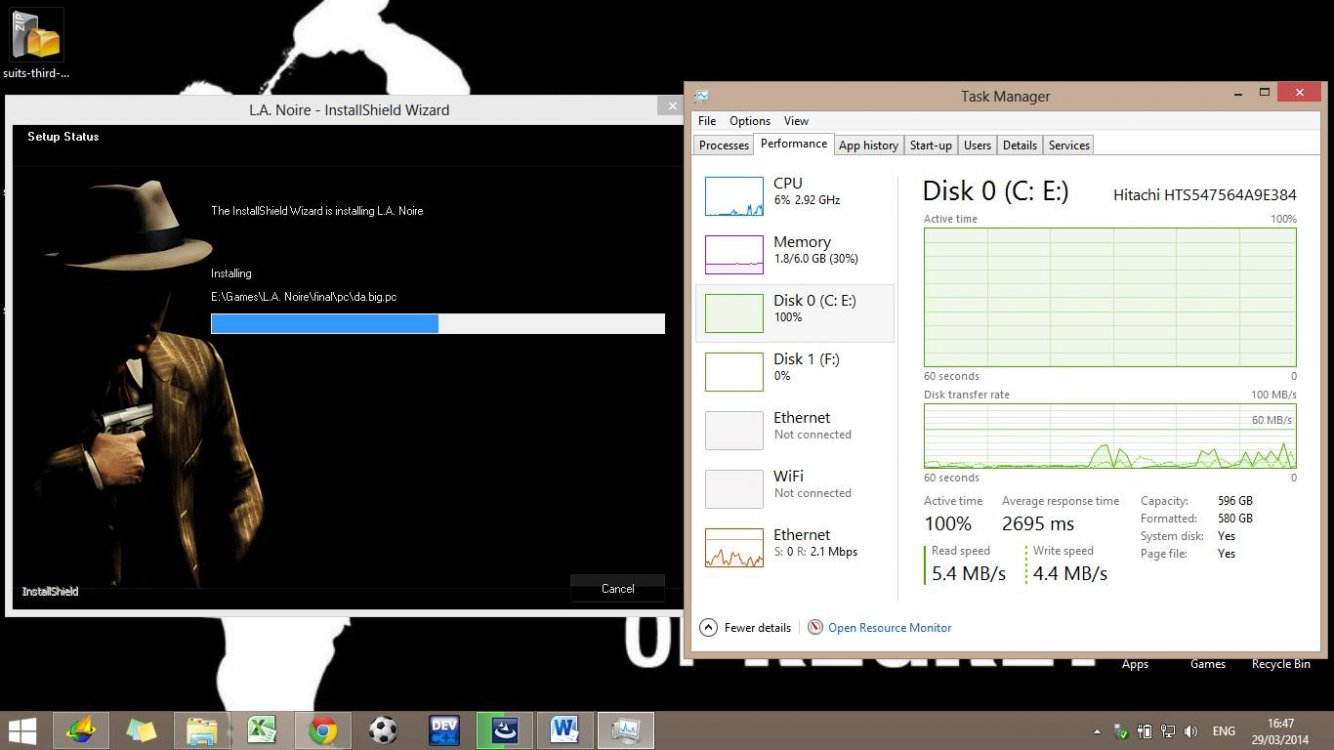Open the View menu in Task Manager

pyautogui.click(x=796, y=121)
